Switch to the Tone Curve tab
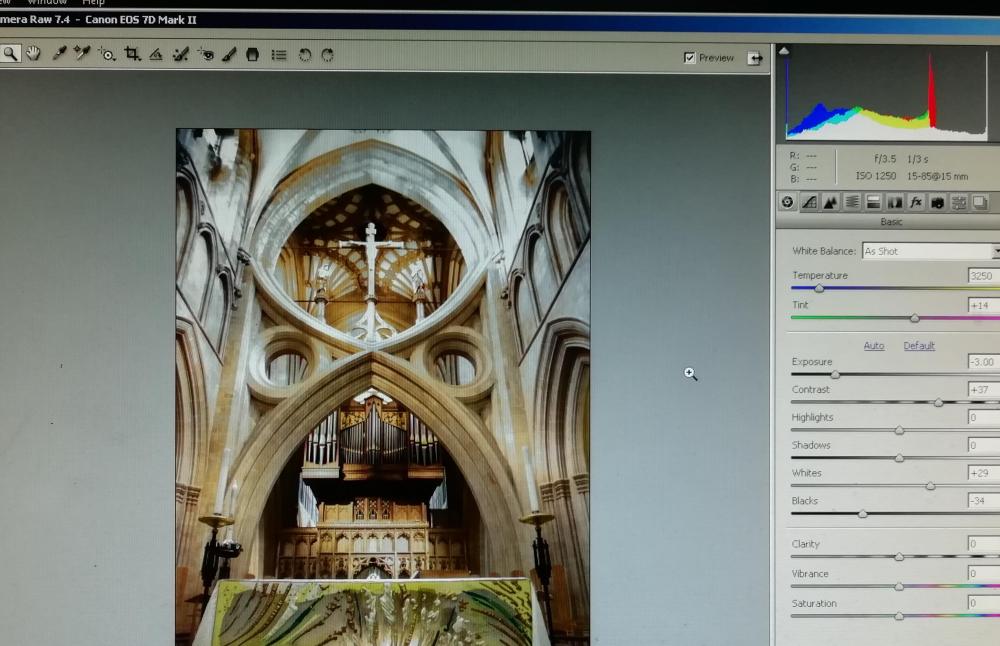Viewport: 1000px width, 646px height. [x=809, y=202]
